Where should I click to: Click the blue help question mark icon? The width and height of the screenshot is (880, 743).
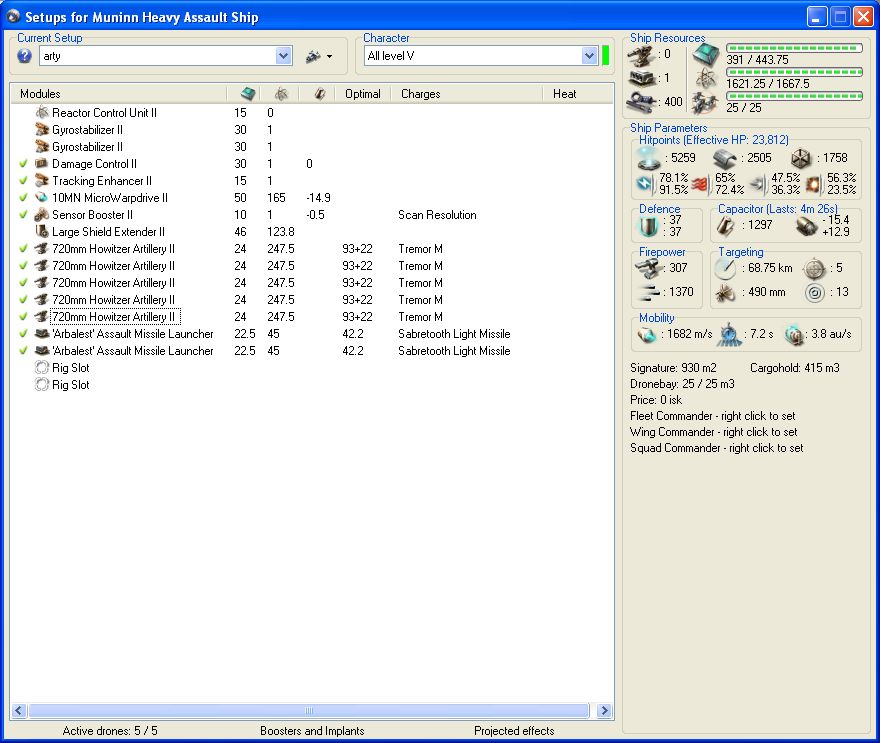pos(24,56)
